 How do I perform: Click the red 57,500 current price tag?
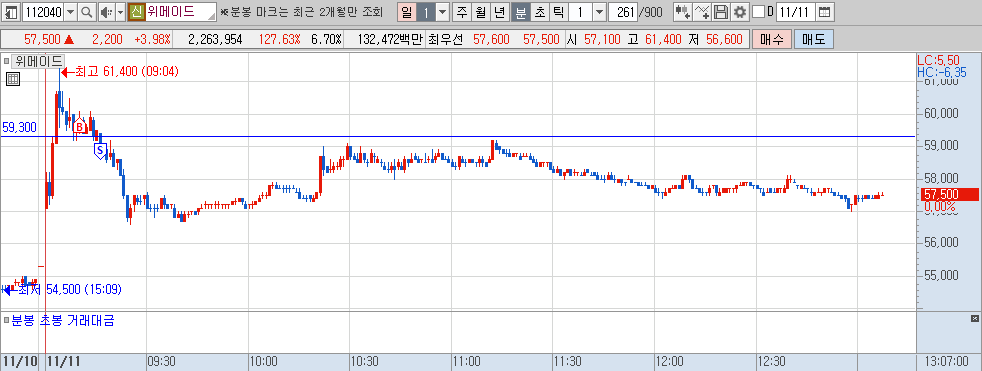click(948, 195)
